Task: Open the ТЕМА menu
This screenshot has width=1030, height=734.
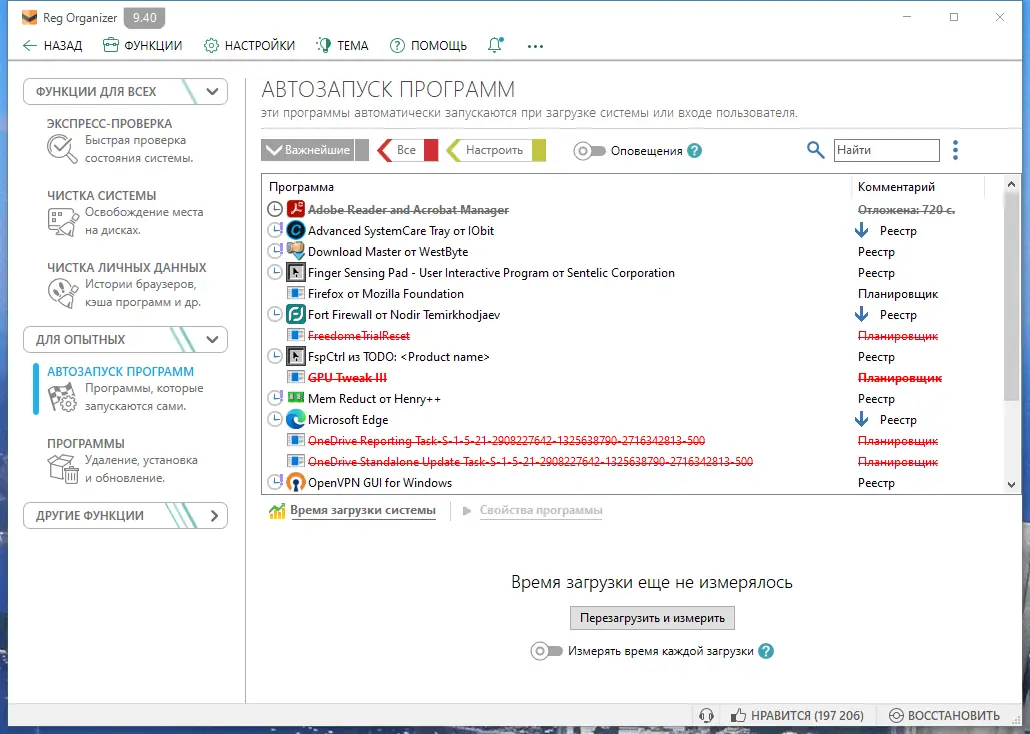Action: point(342,45)
